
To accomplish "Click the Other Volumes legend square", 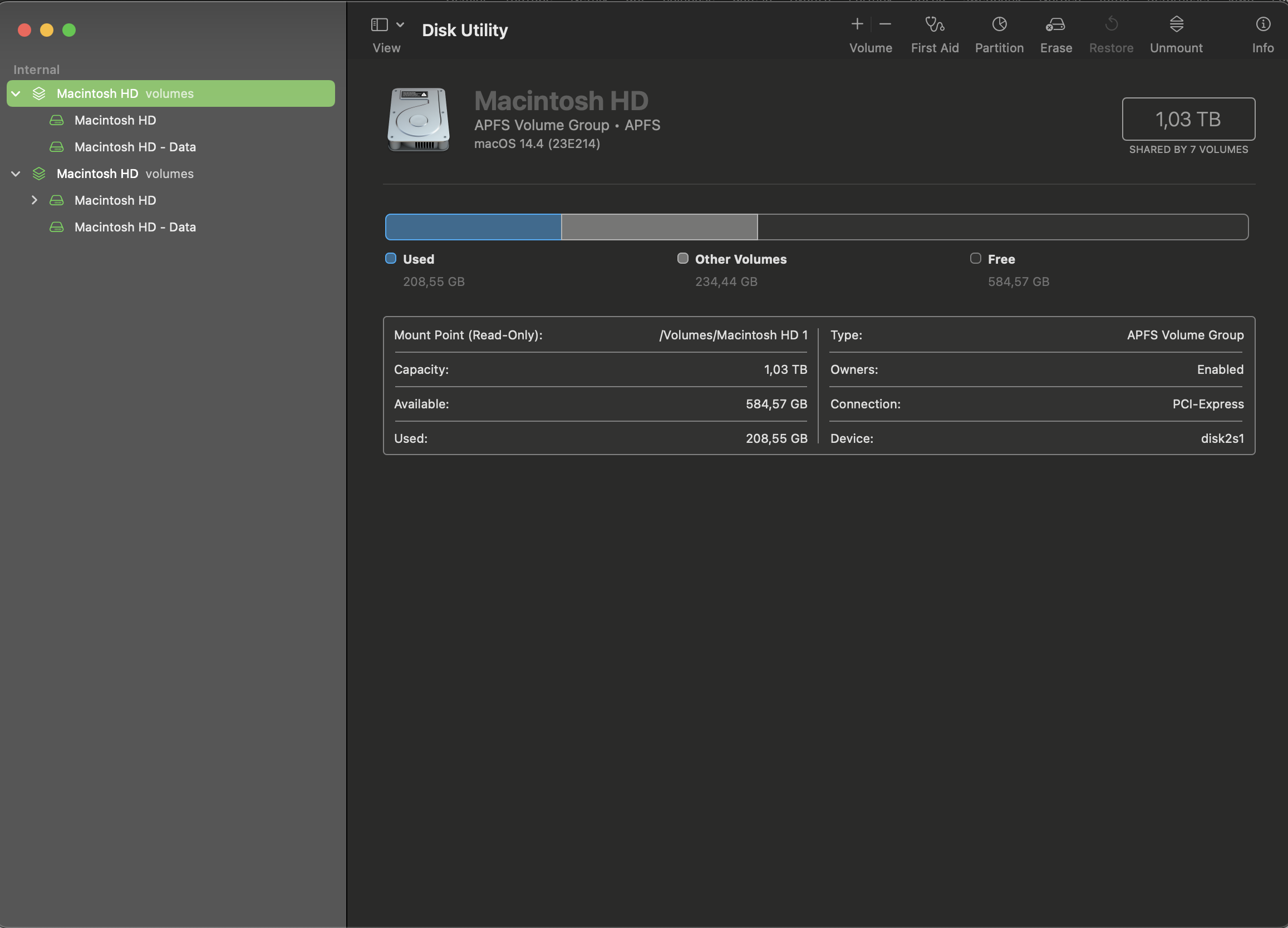I will point(682,259).
